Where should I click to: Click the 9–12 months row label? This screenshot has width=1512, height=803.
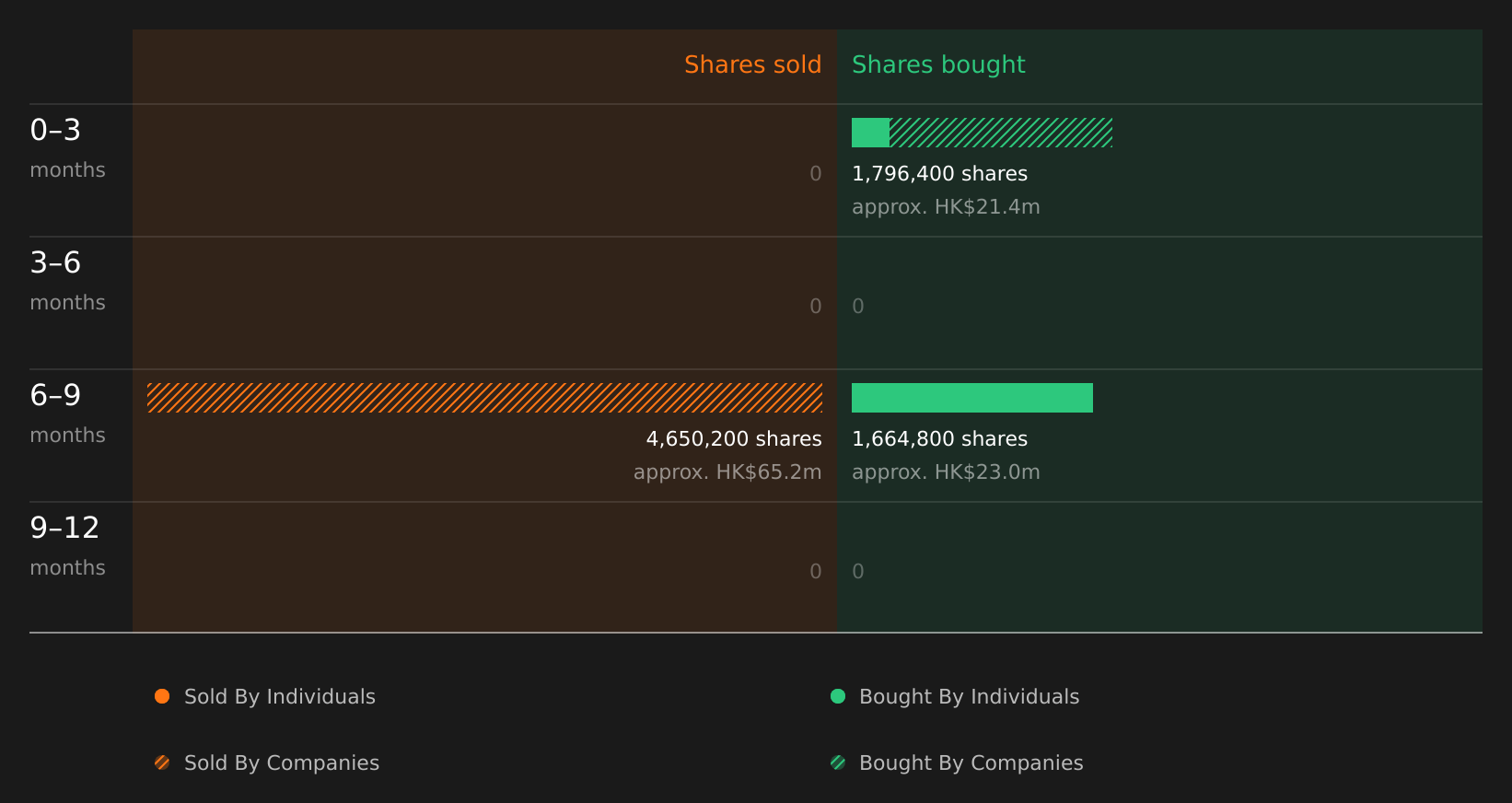(x=67, y=546)
